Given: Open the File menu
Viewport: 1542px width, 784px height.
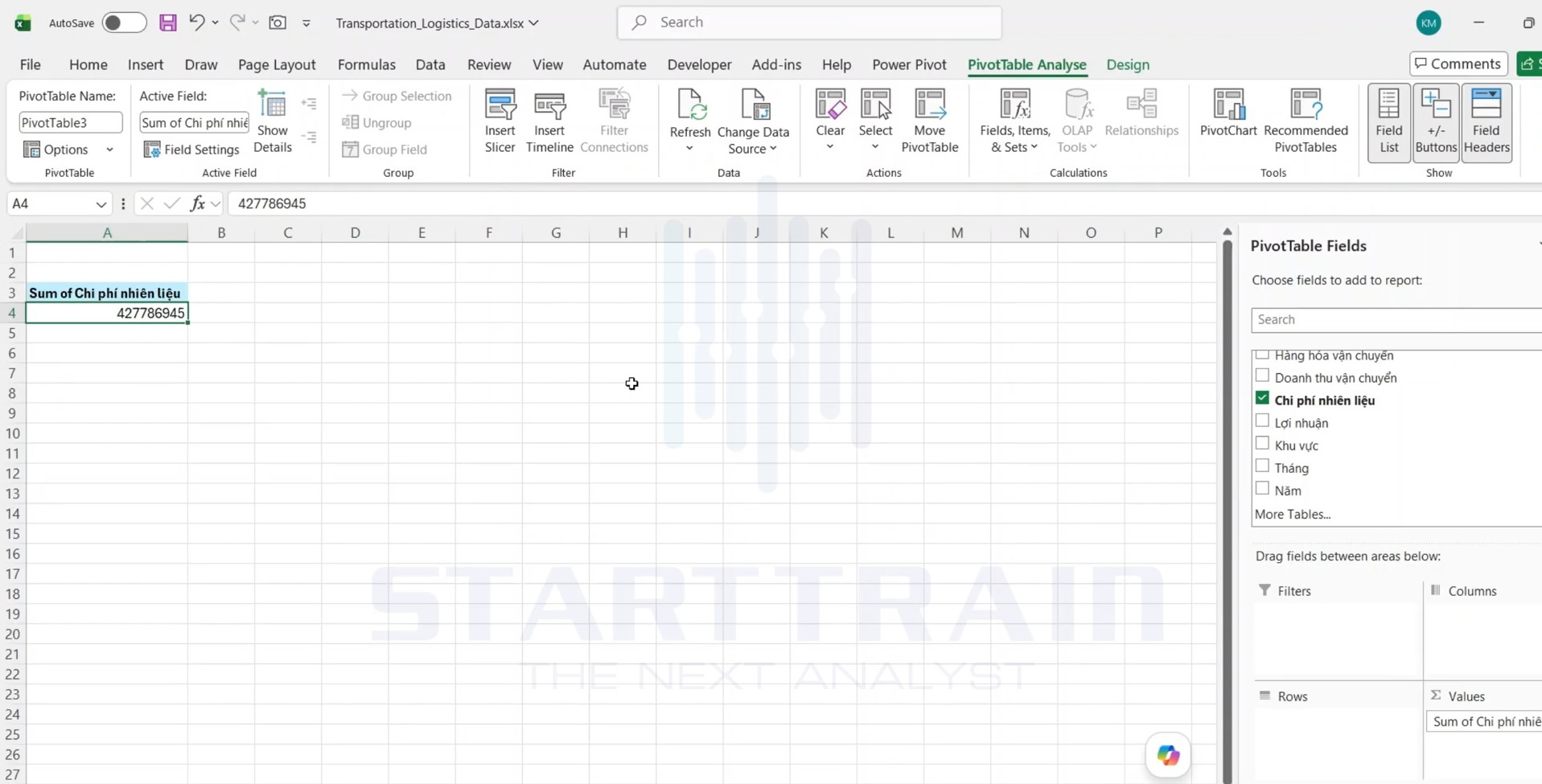Looking at the screenshot, I should click(31, 64).
